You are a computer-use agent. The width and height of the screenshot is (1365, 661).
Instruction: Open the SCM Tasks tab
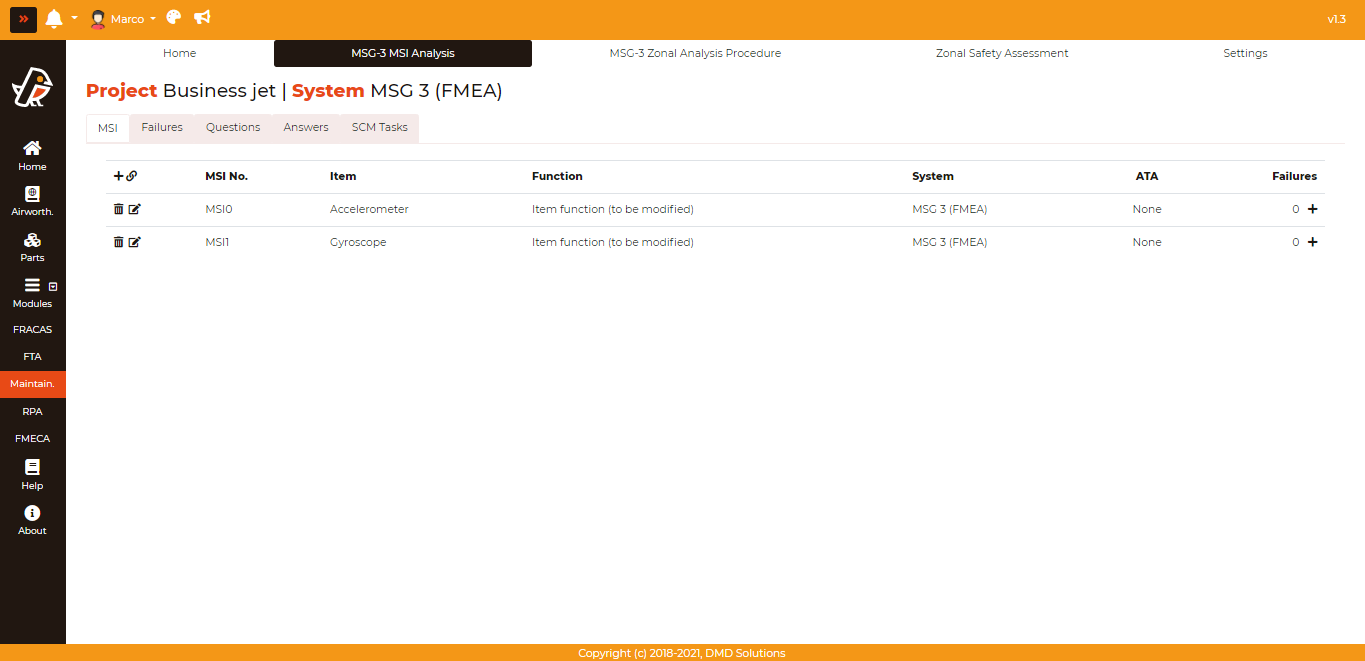[x=379, y=128]
